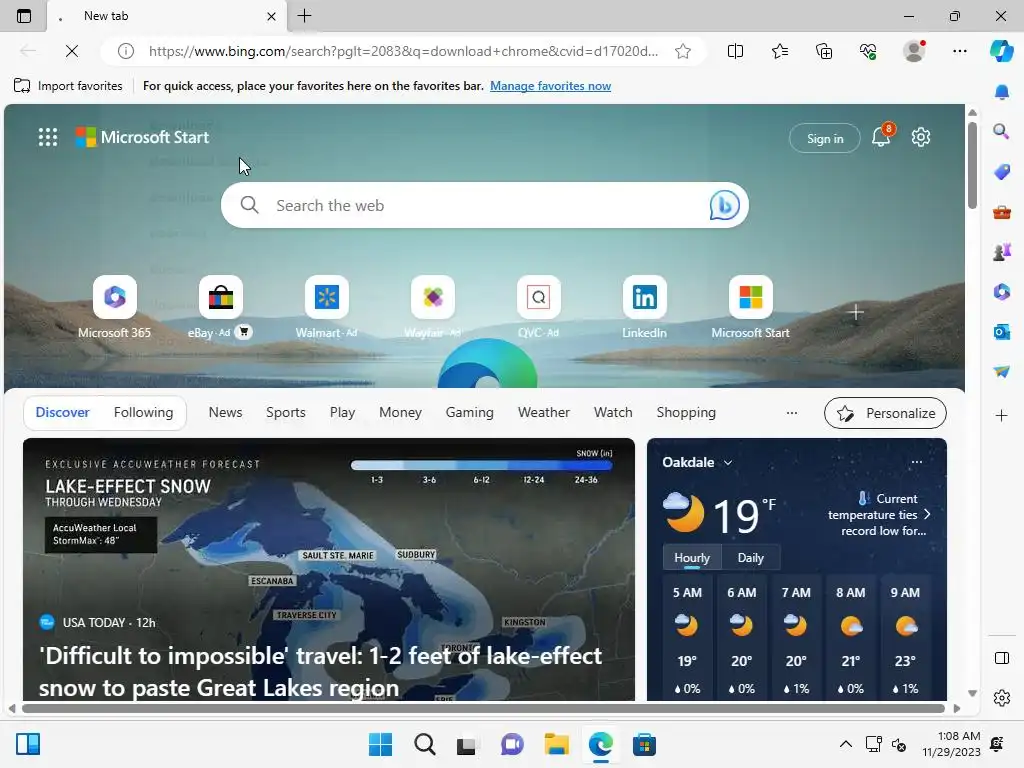Open Microsoft Store from taskbar
Viewport: 1024px width, 768px height.
(644, 744)
